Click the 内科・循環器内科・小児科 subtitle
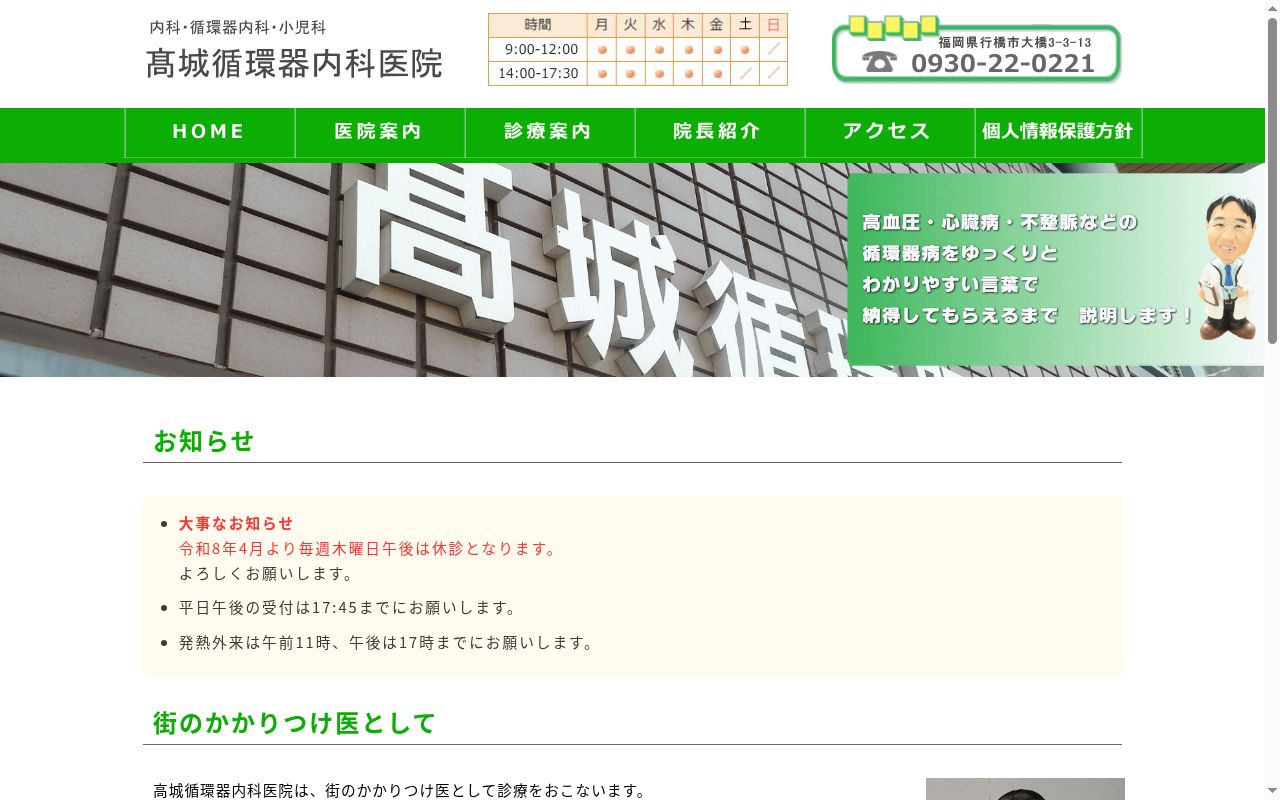The image size is (1280, 800). [238, 27]
